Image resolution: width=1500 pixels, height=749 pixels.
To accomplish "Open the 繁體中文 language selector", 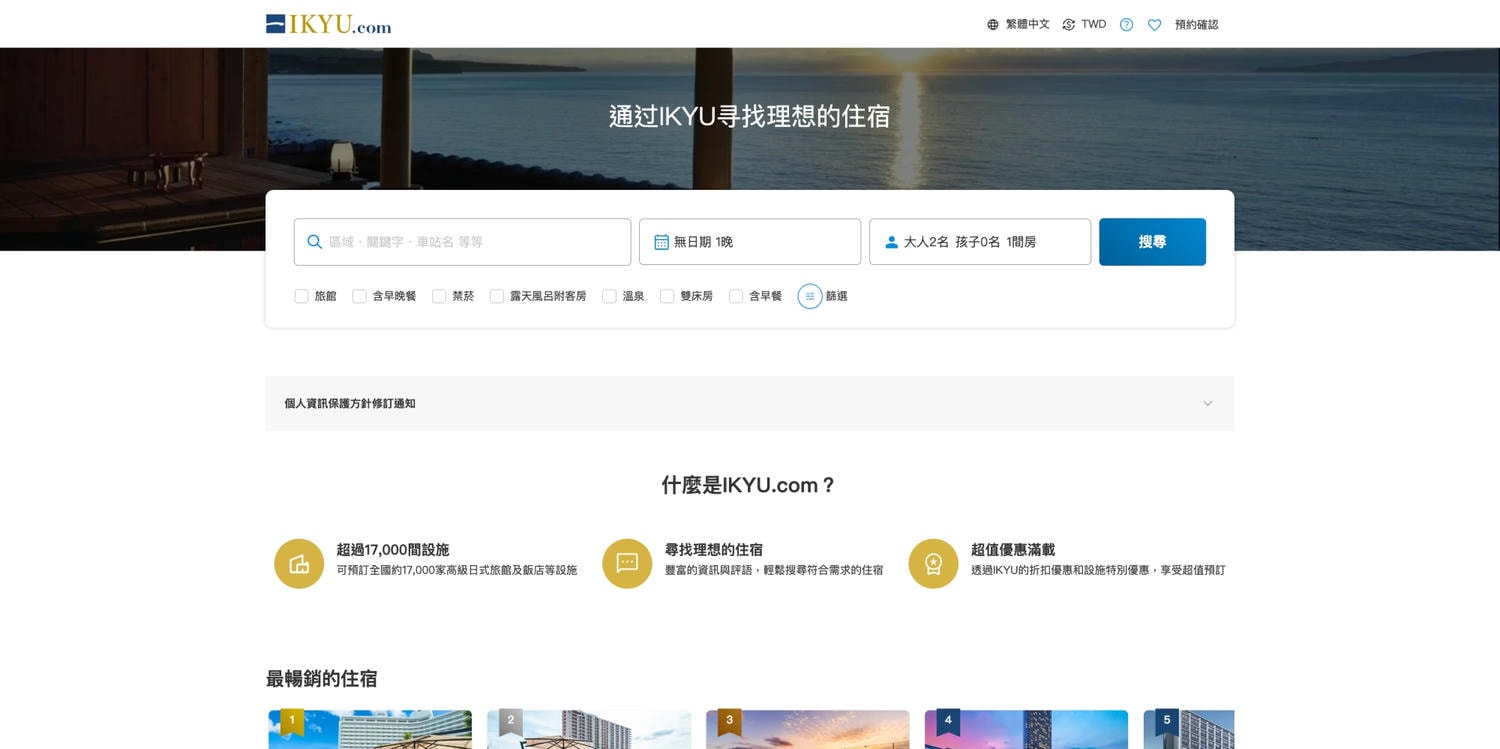I will point(1018,25).
